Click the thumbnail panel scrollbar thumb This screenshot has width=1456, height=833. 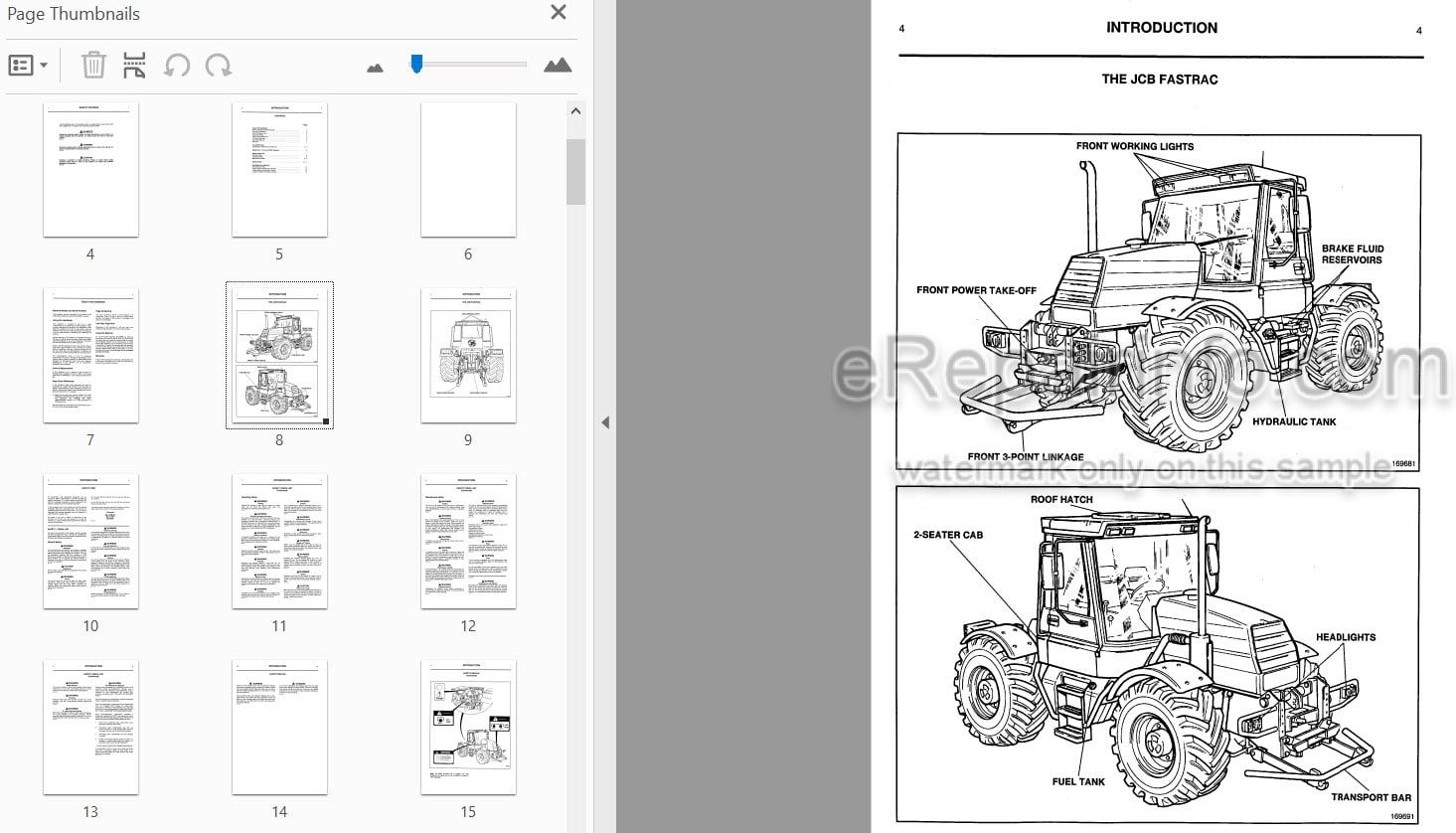[x=575, y=172]
